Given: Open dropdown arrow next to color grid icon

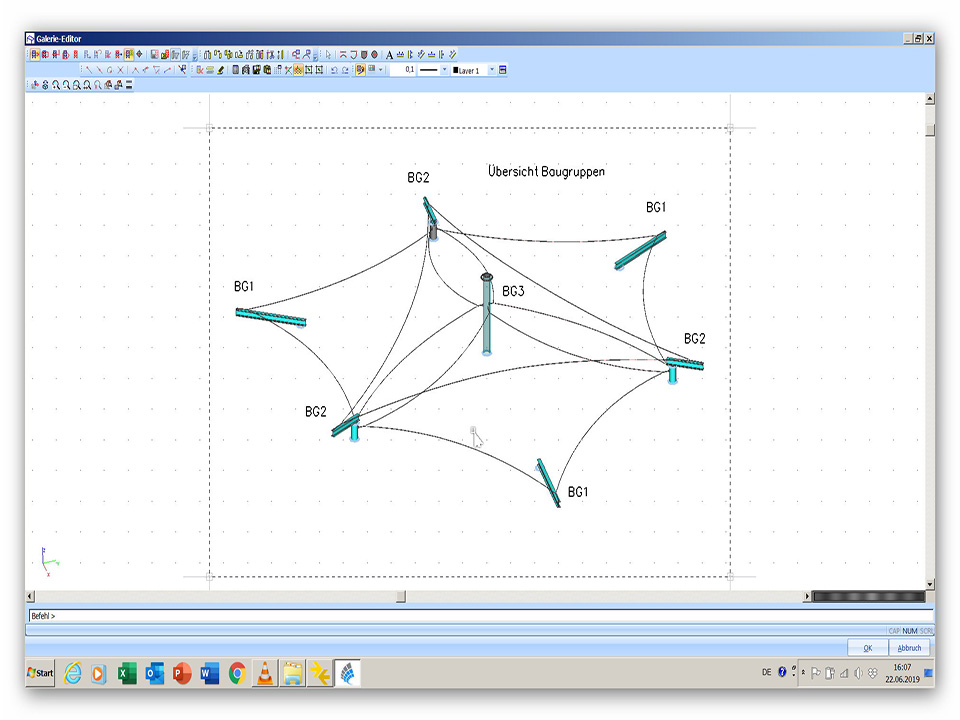Looking at the screenshot, I should 382,70.
